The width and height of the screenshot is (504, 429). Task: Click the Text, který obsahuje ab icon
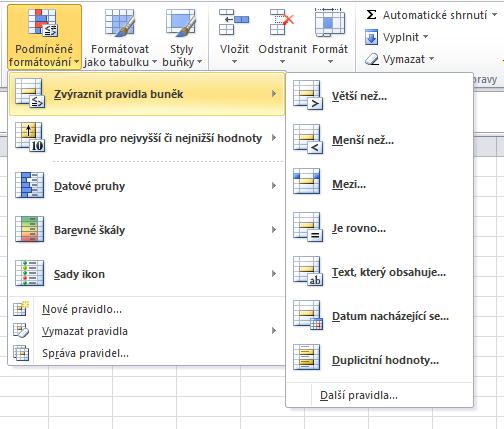coord(308,271)
